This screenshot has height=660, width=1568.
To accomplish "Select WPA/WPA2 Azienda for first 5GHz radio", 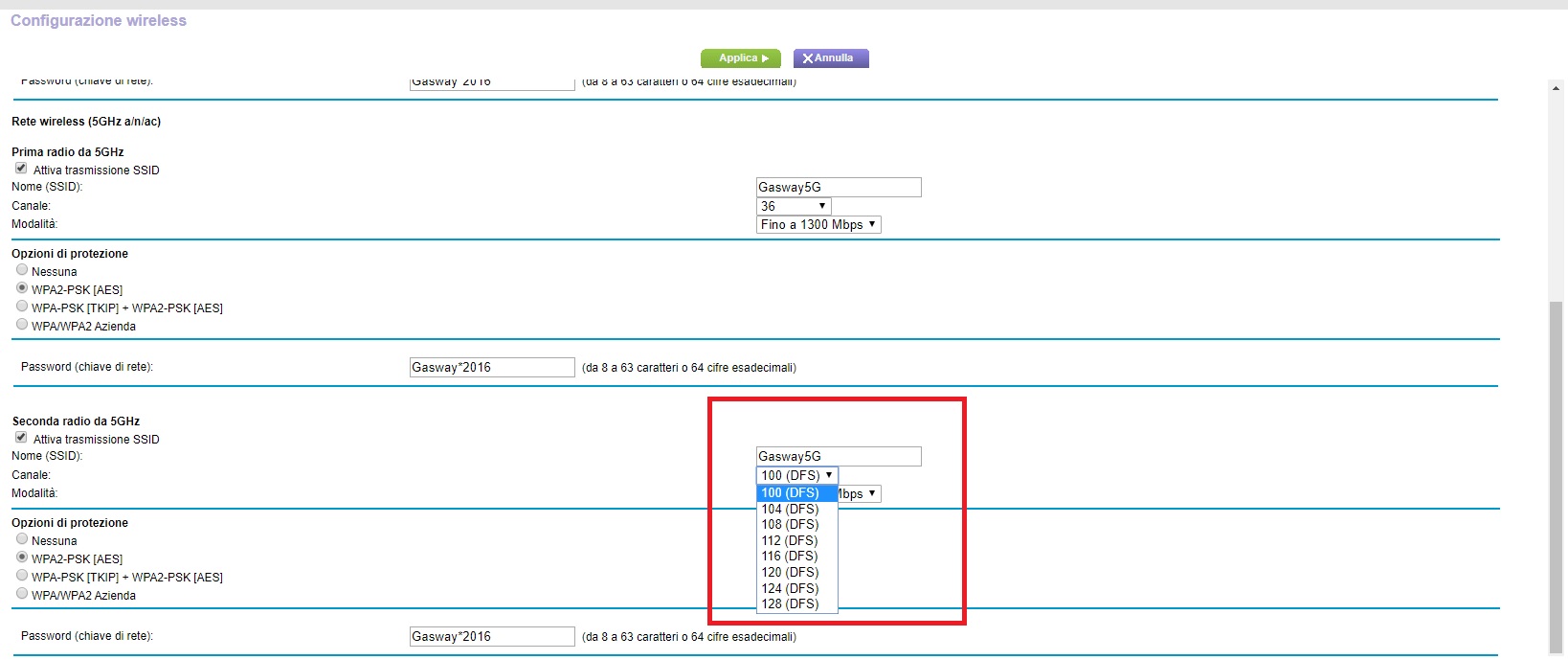I will click(x=22, y=325).
